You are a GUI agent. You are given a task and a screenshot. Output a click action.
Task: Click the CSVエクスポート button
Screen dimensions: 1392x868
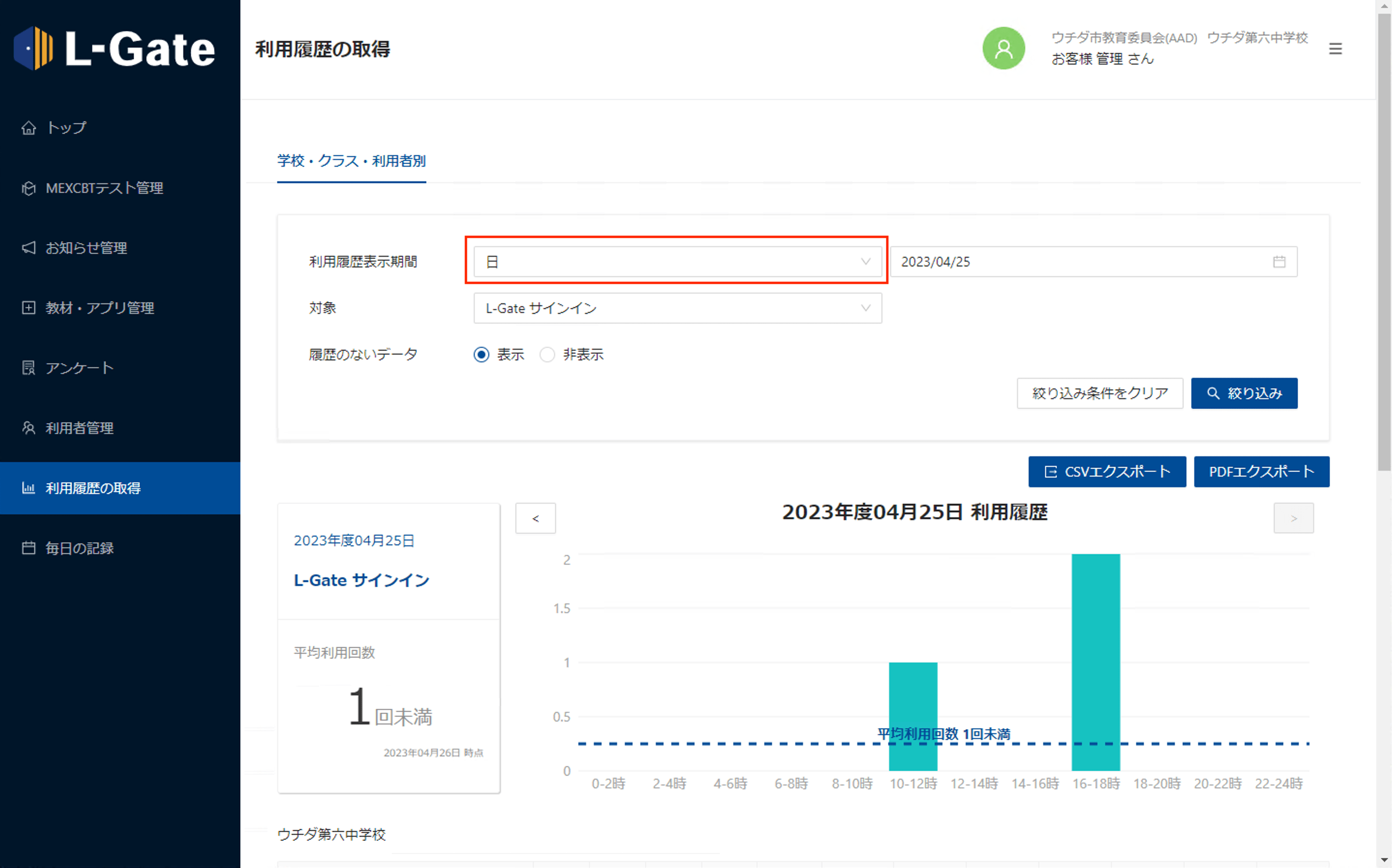click(x=1107, y=472)
